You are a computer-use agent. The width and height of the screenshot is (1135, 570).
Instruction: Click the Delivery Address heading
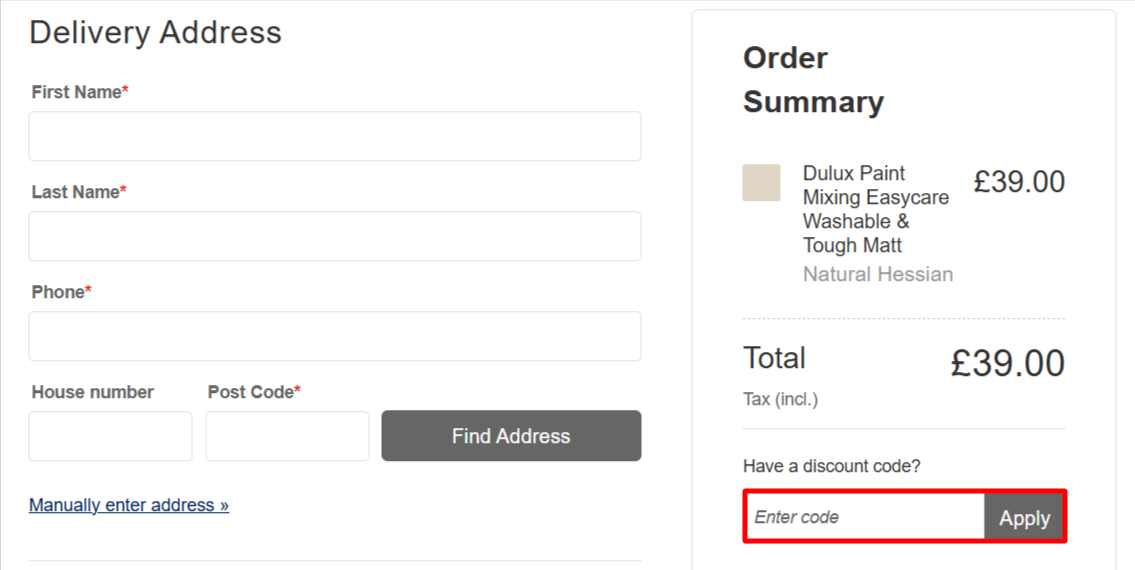tap(155, 33)
